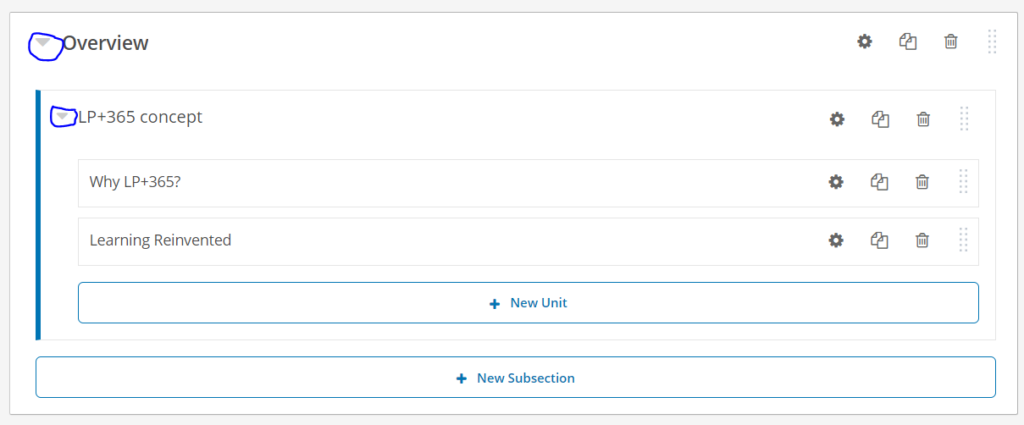Duplicate the LP+365 concept subsection
Viewport: 1024px width, 425px height.
point(880,119)
